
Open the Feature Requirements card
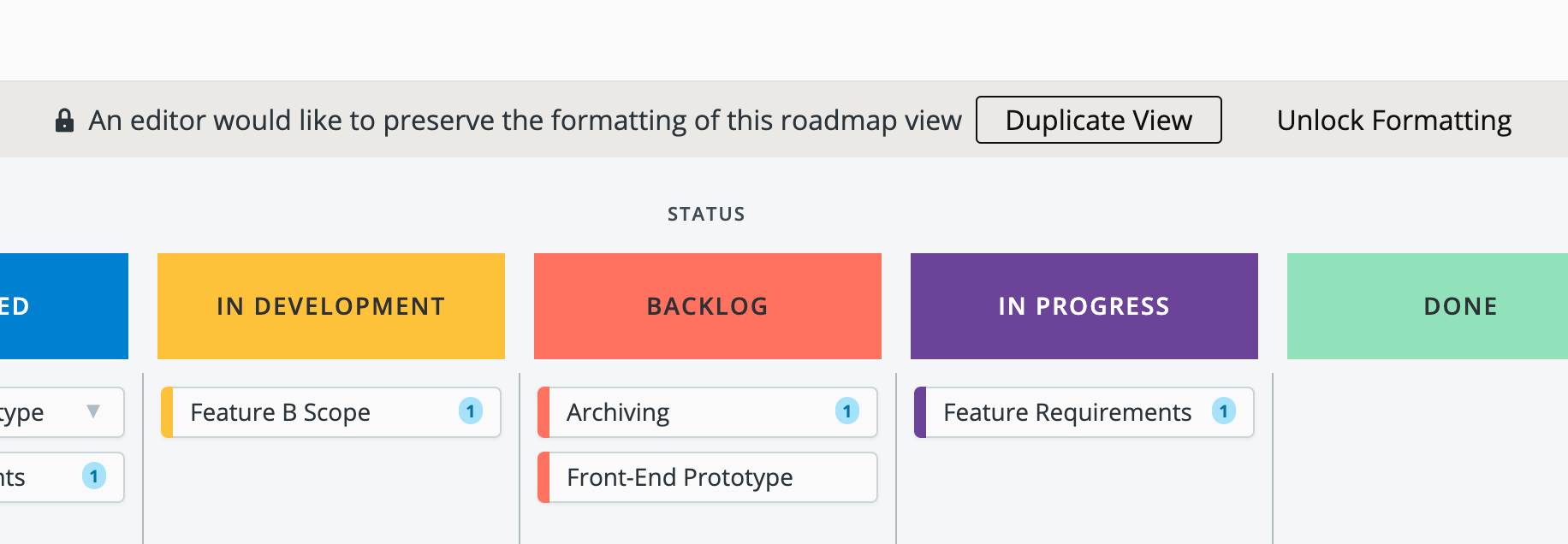tap(1084, 412)
